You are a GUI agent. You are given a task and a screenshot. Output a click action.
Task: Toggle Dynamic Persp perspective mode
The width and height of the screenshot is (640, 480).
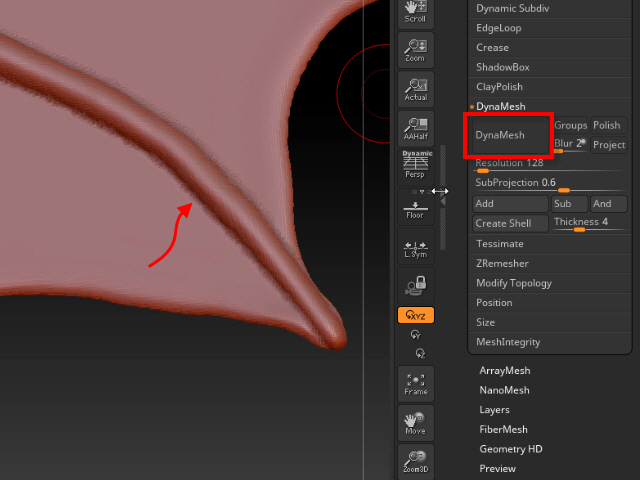pyautogui.click(x=415, y=164)
